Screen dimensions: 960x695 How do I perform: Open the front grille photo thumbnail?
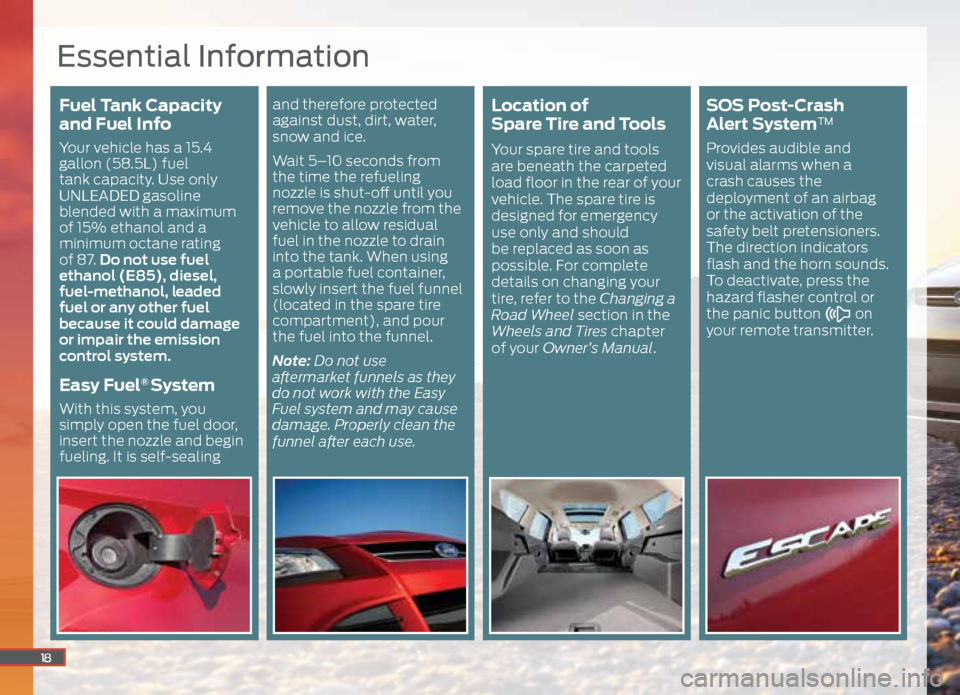pyautogui.click(x=370, y=555)
